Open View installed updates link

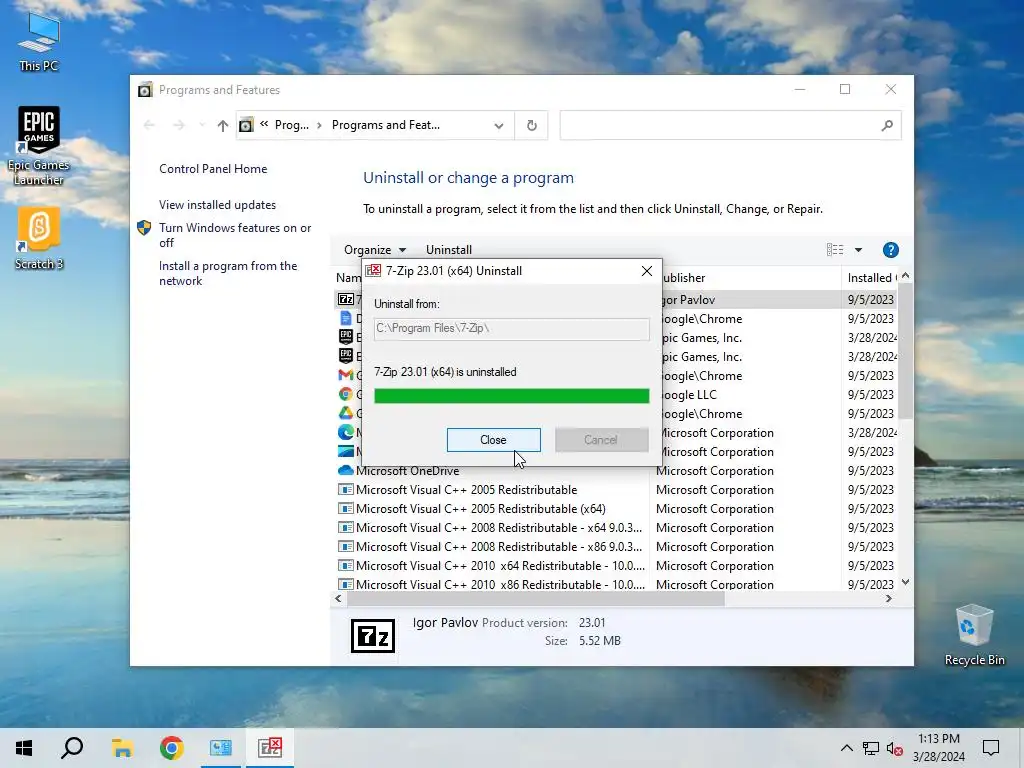coord(217,205)
